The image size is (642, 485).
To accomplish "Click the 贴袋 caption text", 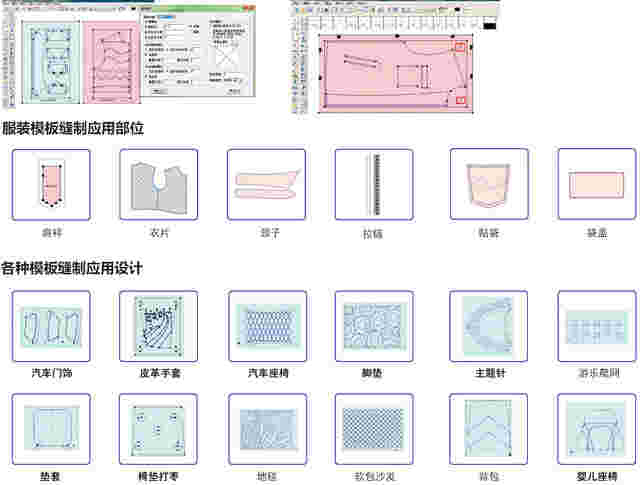I will point(489,233).
